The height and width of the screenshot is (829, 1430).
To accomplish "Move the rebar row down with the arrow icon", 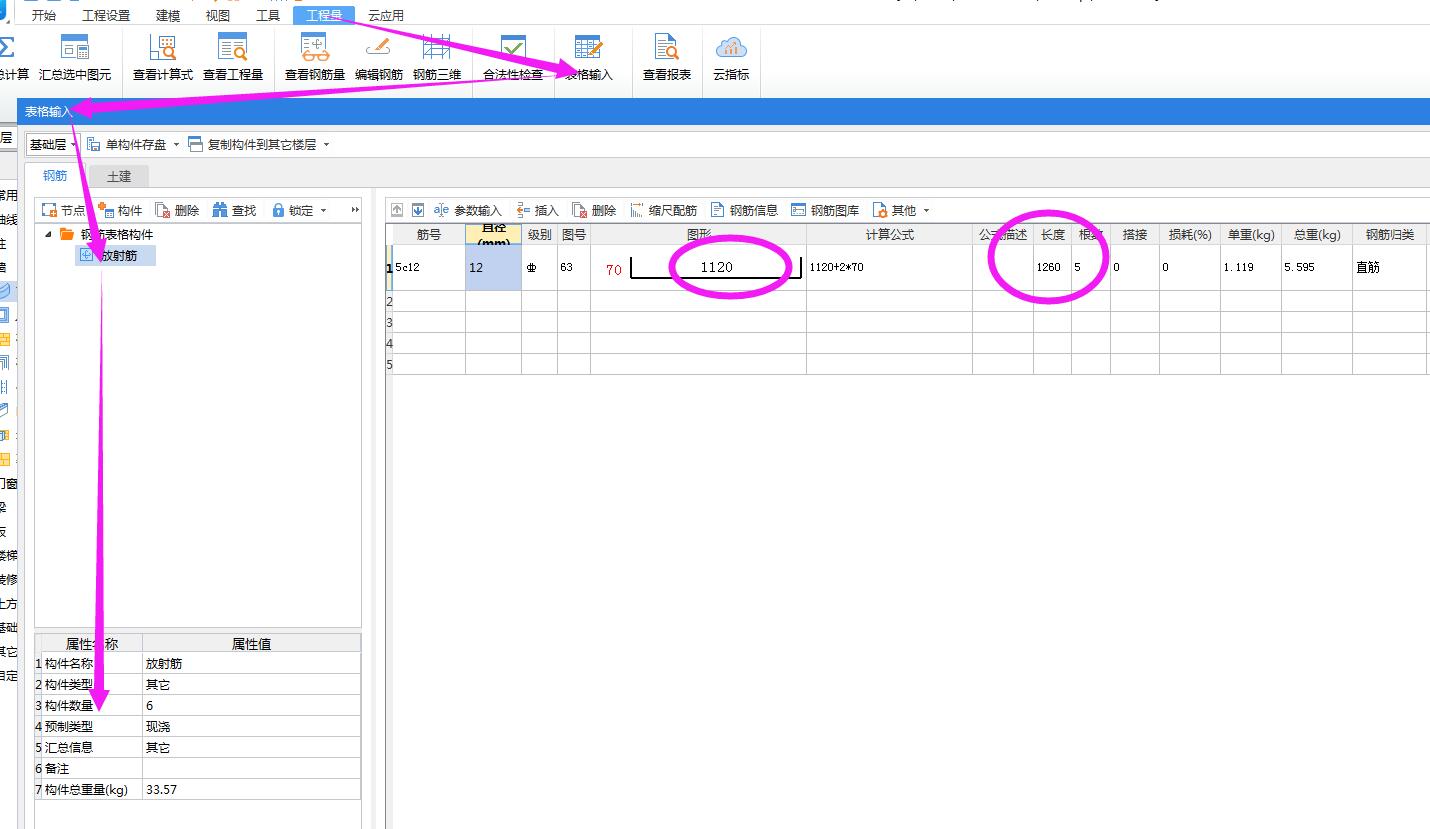I will click(x=418, y=210).
